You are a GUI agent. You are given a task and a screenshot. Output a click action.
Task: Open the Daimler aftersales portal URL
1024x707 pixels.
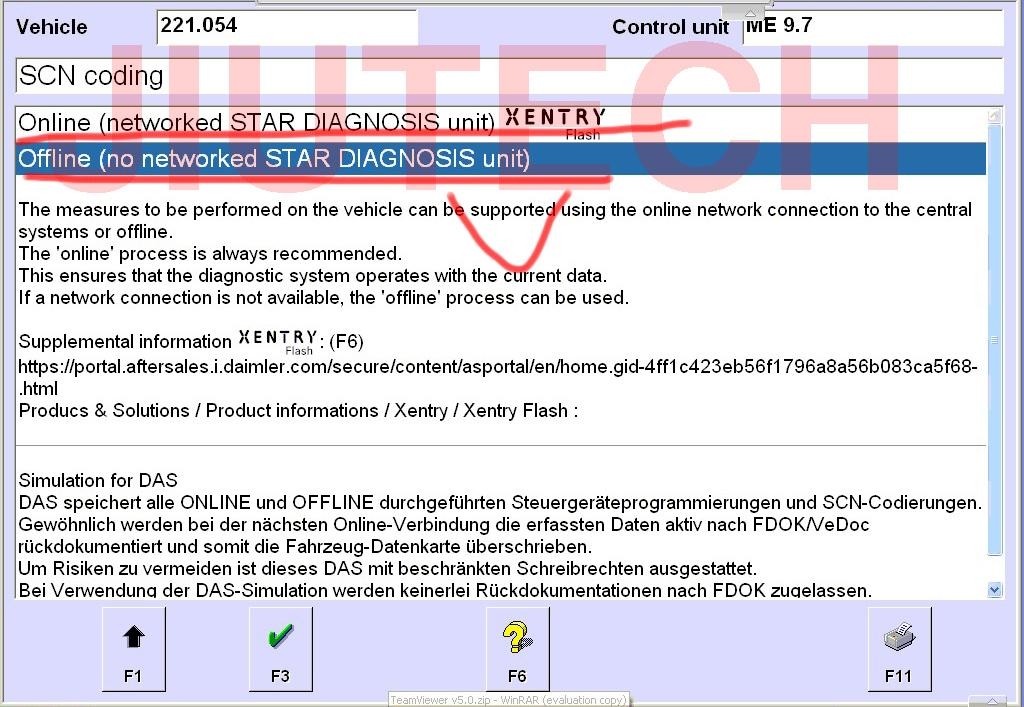pos(497,367)
